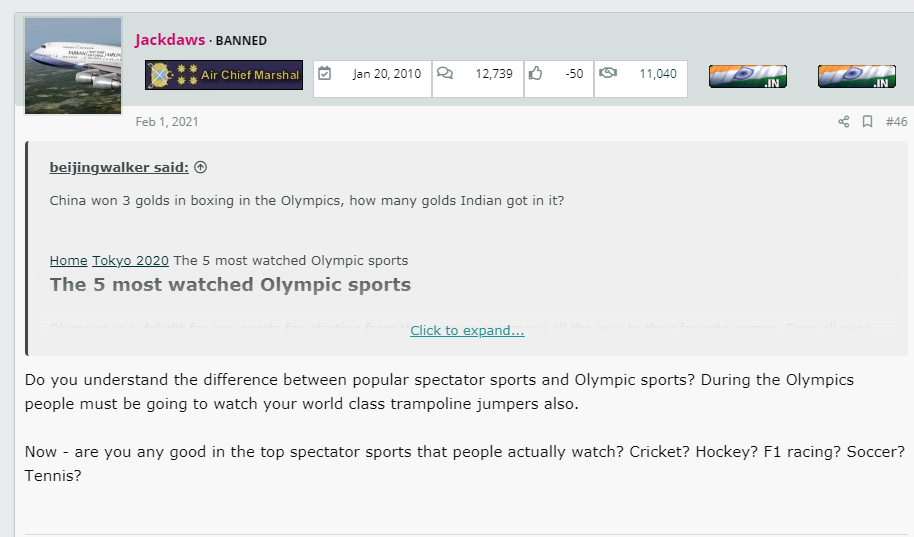Open Jackdaws' airplane avatar
The width and height of the screenshot is (914, 537).
tap(73, 65)
